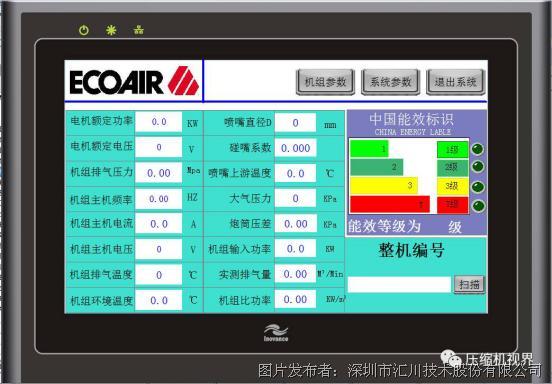Click the 扫描 scan button

[469, 284]
